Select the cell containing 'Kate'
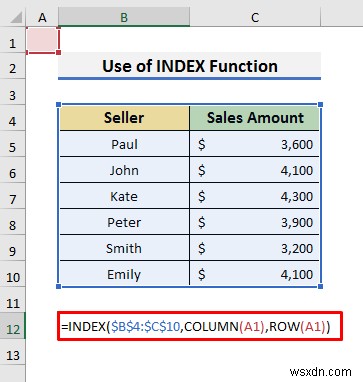This screenshot has width=363, height=382. [124, 196]
